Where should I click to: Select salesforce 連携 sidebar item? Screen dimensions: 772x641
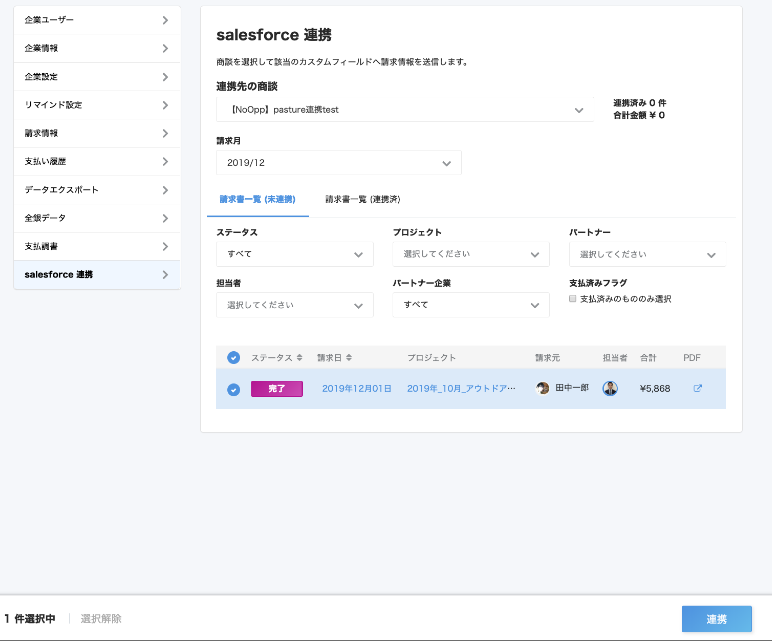click(x=97, y=275)
